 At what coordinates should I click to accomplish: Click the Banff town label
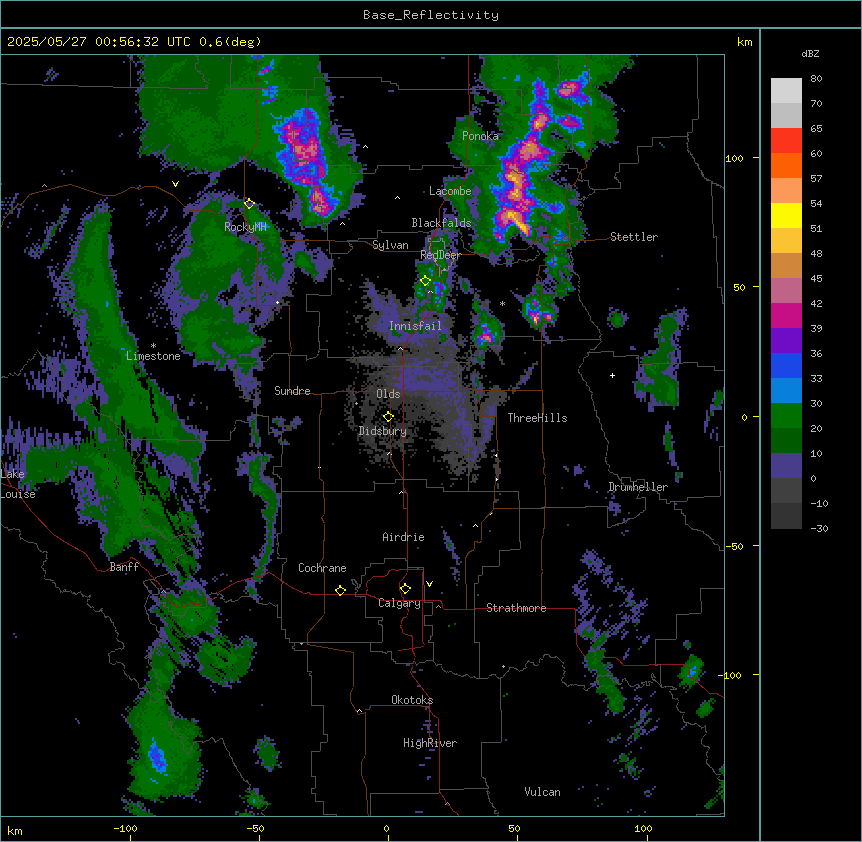[124, 567]
